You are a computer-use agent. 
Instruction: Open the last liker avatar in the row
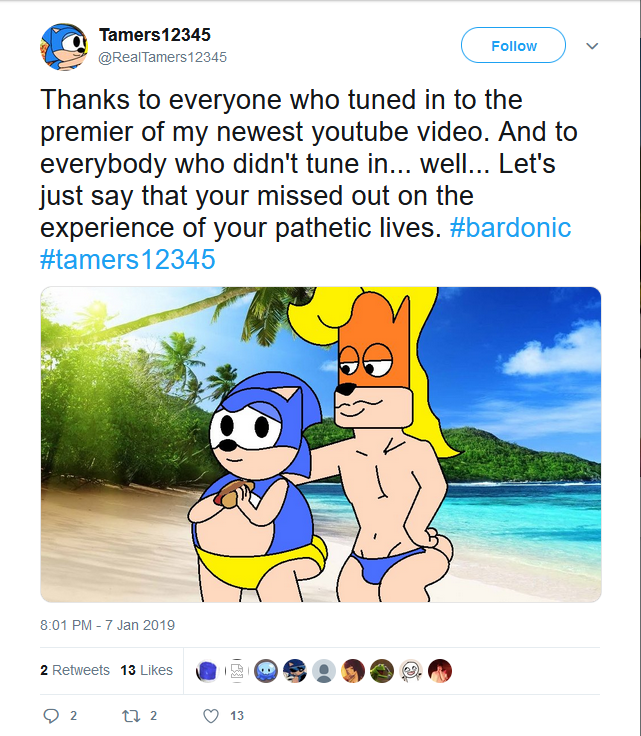pyautogui.click(x=439, y=670)
